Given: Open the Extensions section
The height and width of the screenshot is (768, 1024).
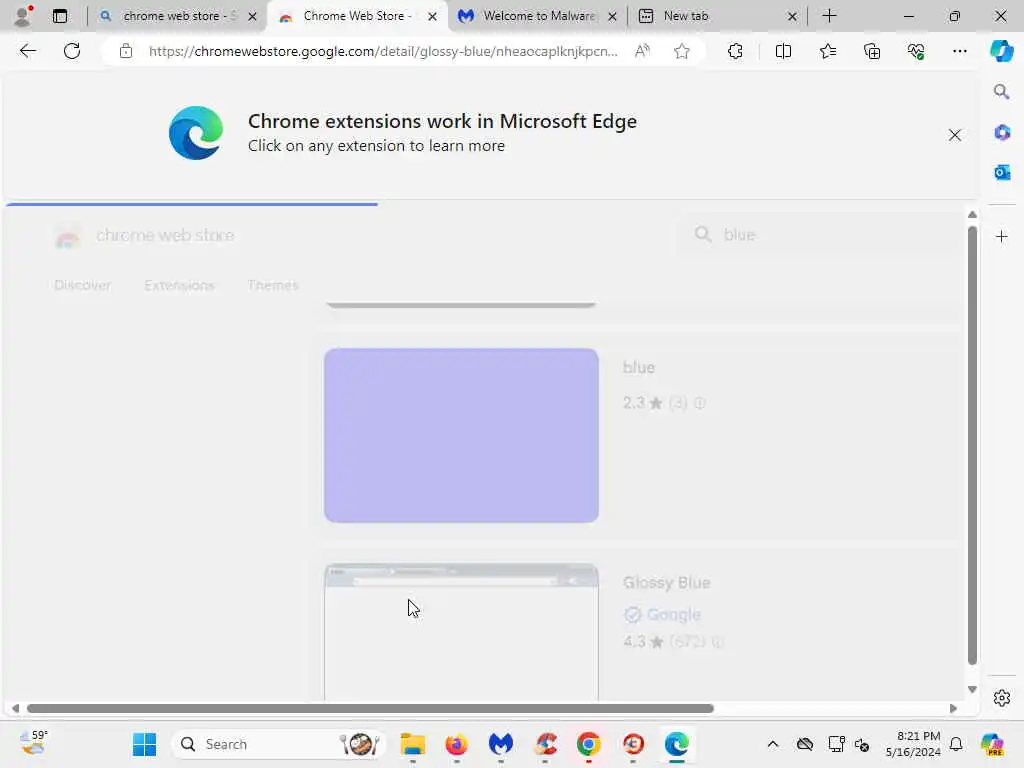Looking at the screenshot, I should pos(179,285).
